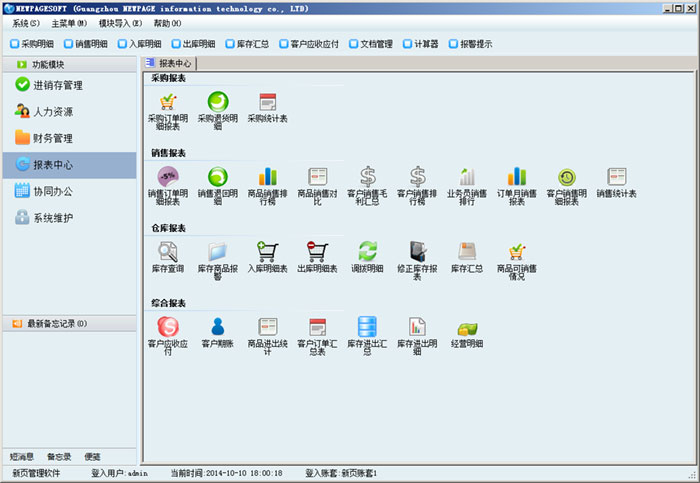
Task: Open 调拨明细 green arrows icon
Action: click(x=368, y=251)
